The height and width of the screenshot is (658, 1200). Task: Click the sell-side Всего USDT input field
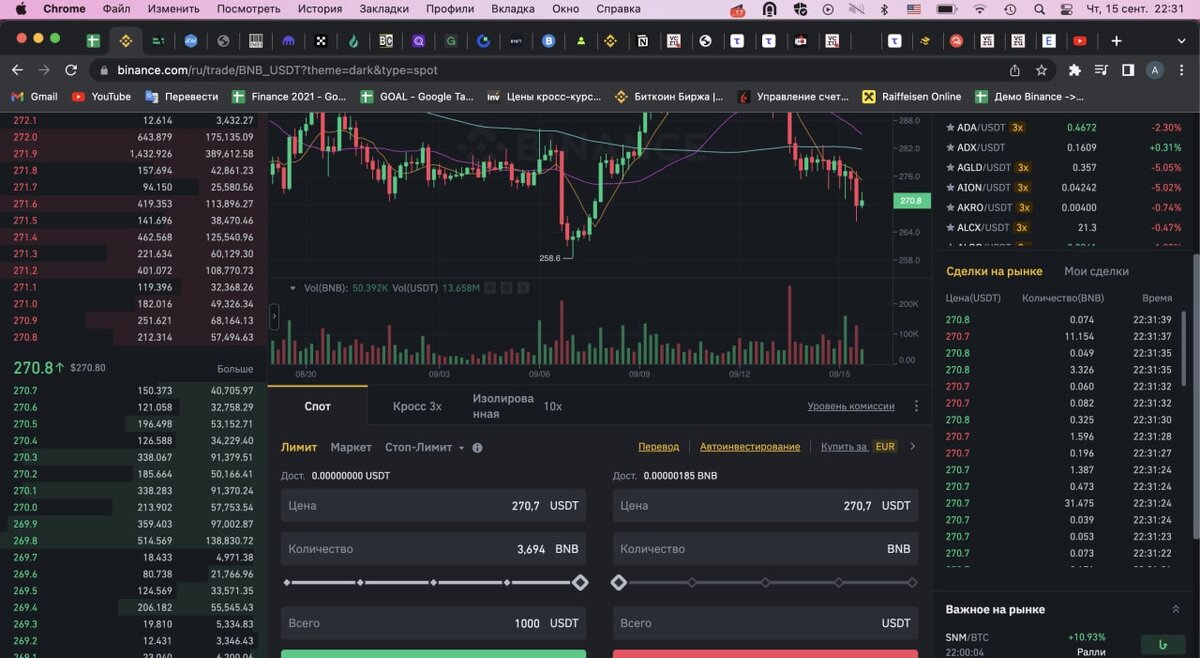coord(765,623)
